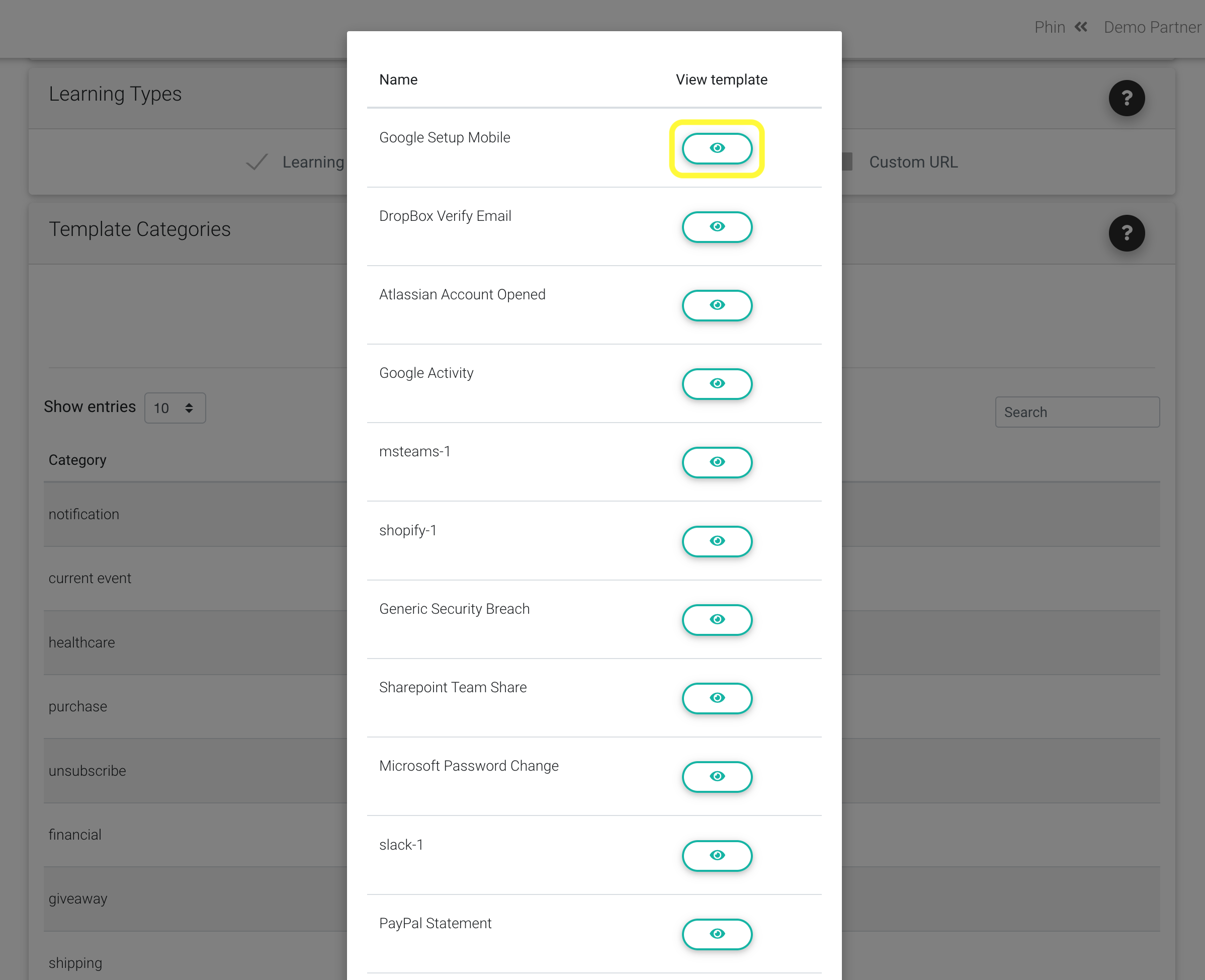Focus the Search input field

(x=1077, y=412)
